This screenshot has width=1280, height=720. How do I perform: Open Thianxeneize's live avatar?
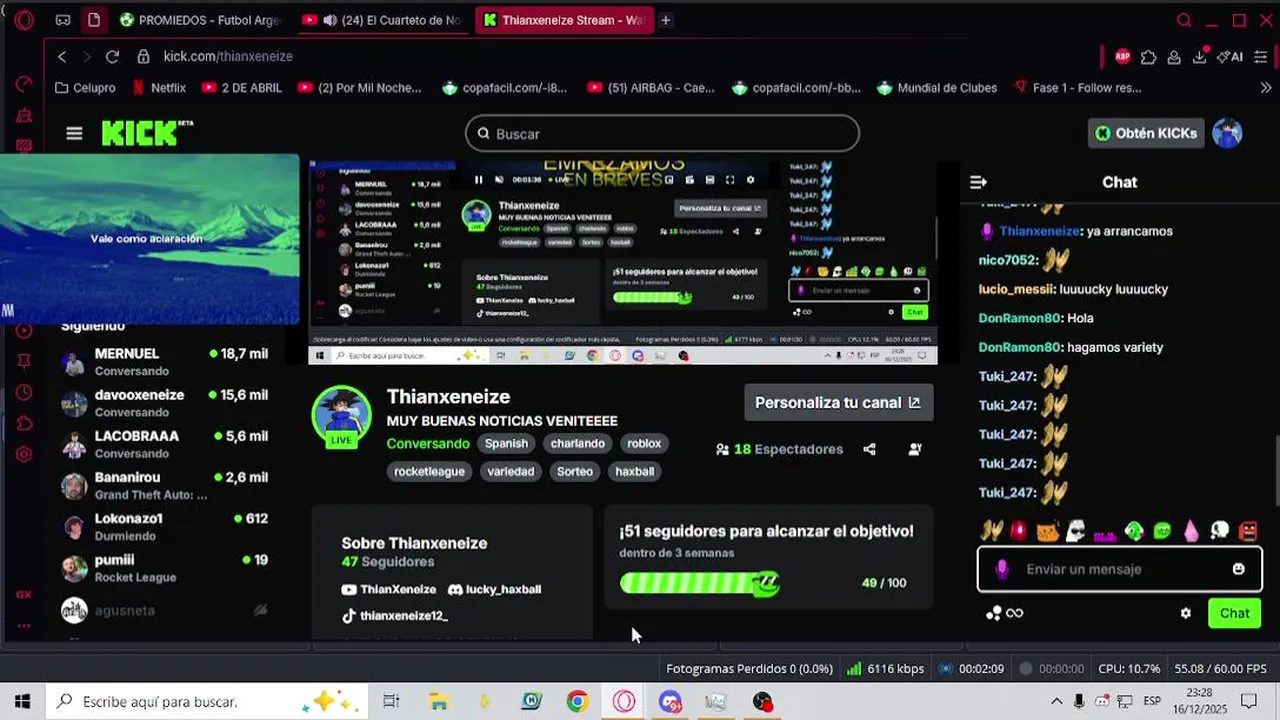click(342, 414)
